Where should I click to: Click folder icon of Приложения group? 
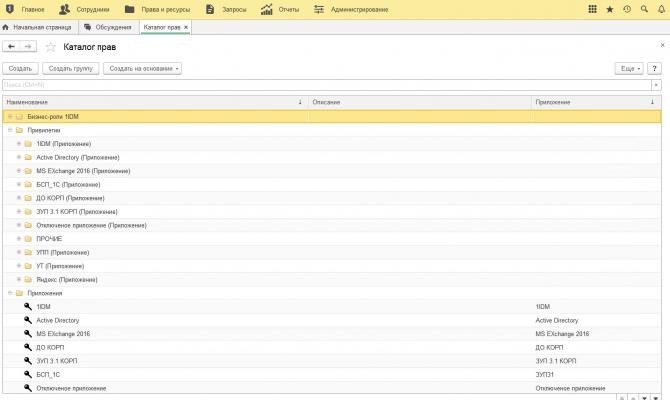(19, 293)
